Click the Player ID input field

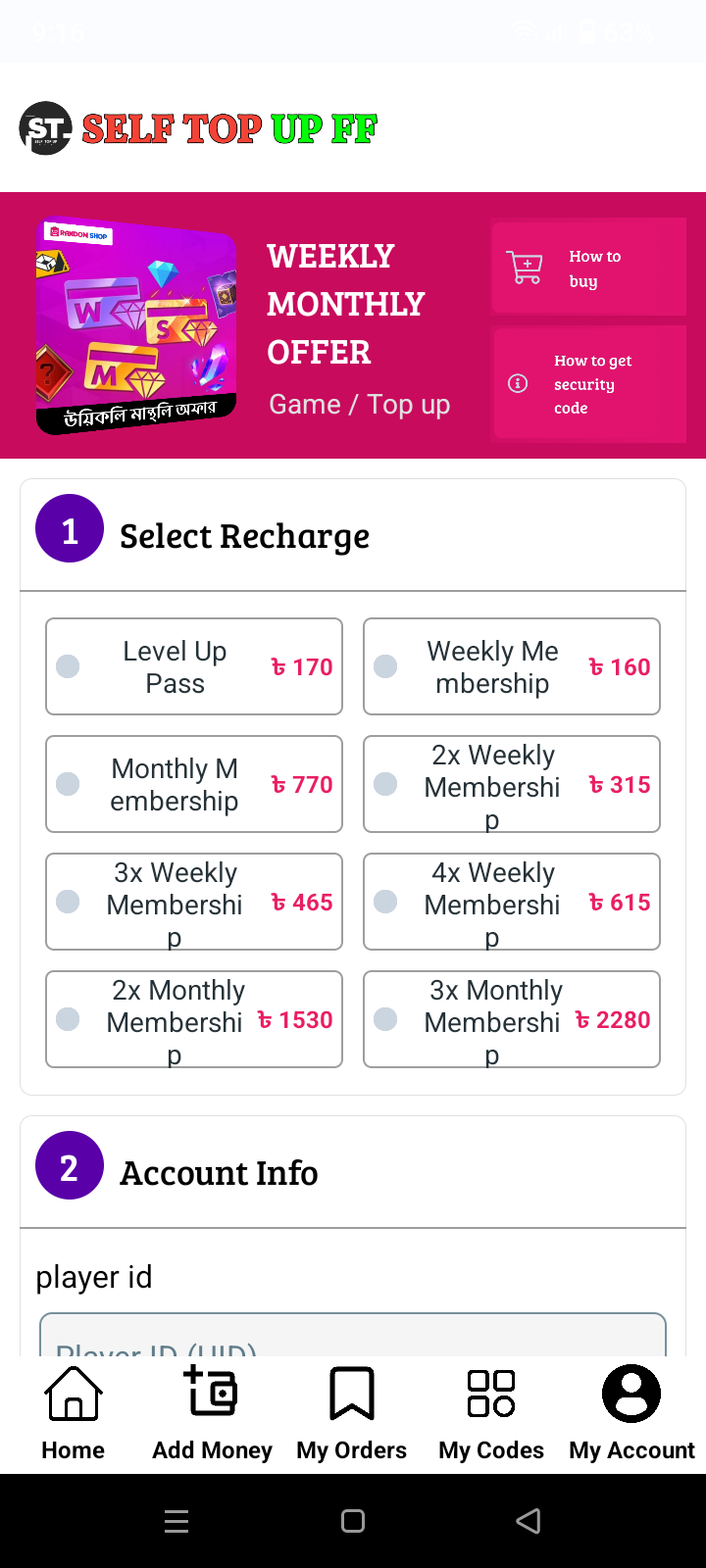pyautogui.click(x=353, y=1335)
